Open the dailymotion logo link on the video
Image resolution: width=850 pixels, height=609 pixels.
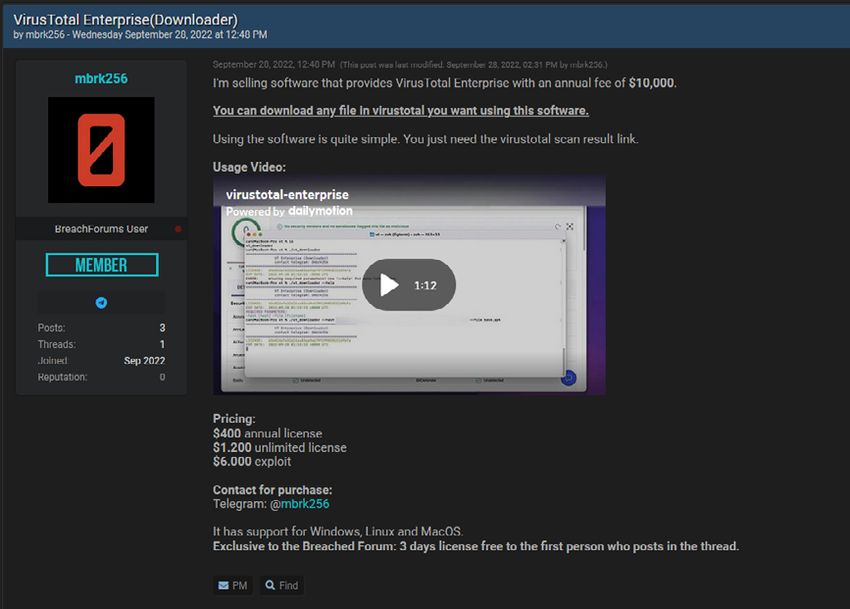[x=320, y=211]
